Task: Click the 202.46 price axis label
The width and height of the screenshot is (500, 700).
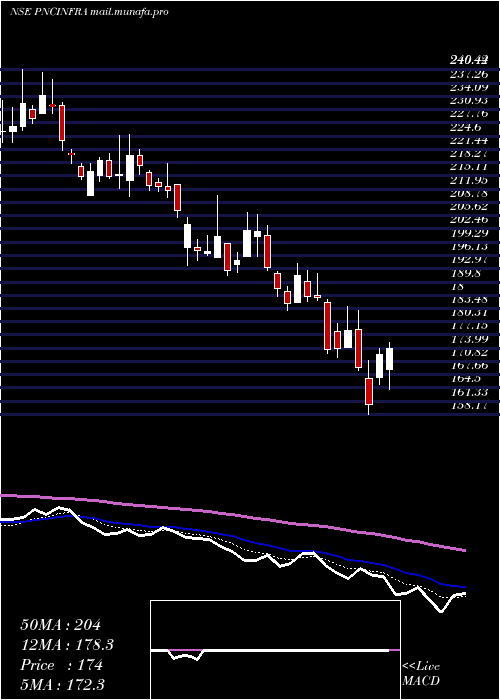Action: pos(469,220)
